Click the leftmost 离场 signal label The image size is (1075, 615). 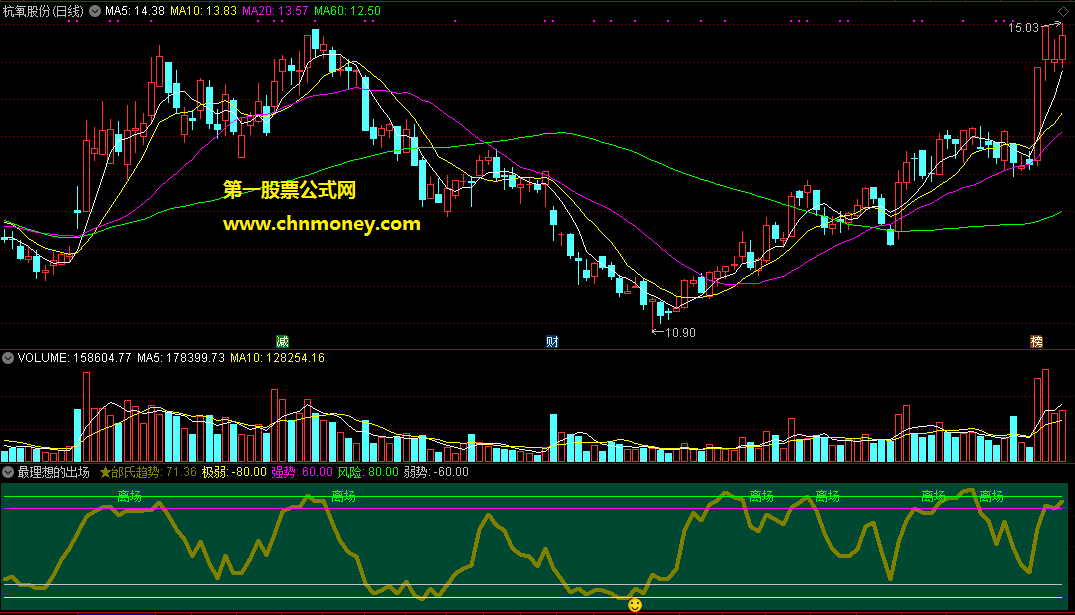(129, 496)
